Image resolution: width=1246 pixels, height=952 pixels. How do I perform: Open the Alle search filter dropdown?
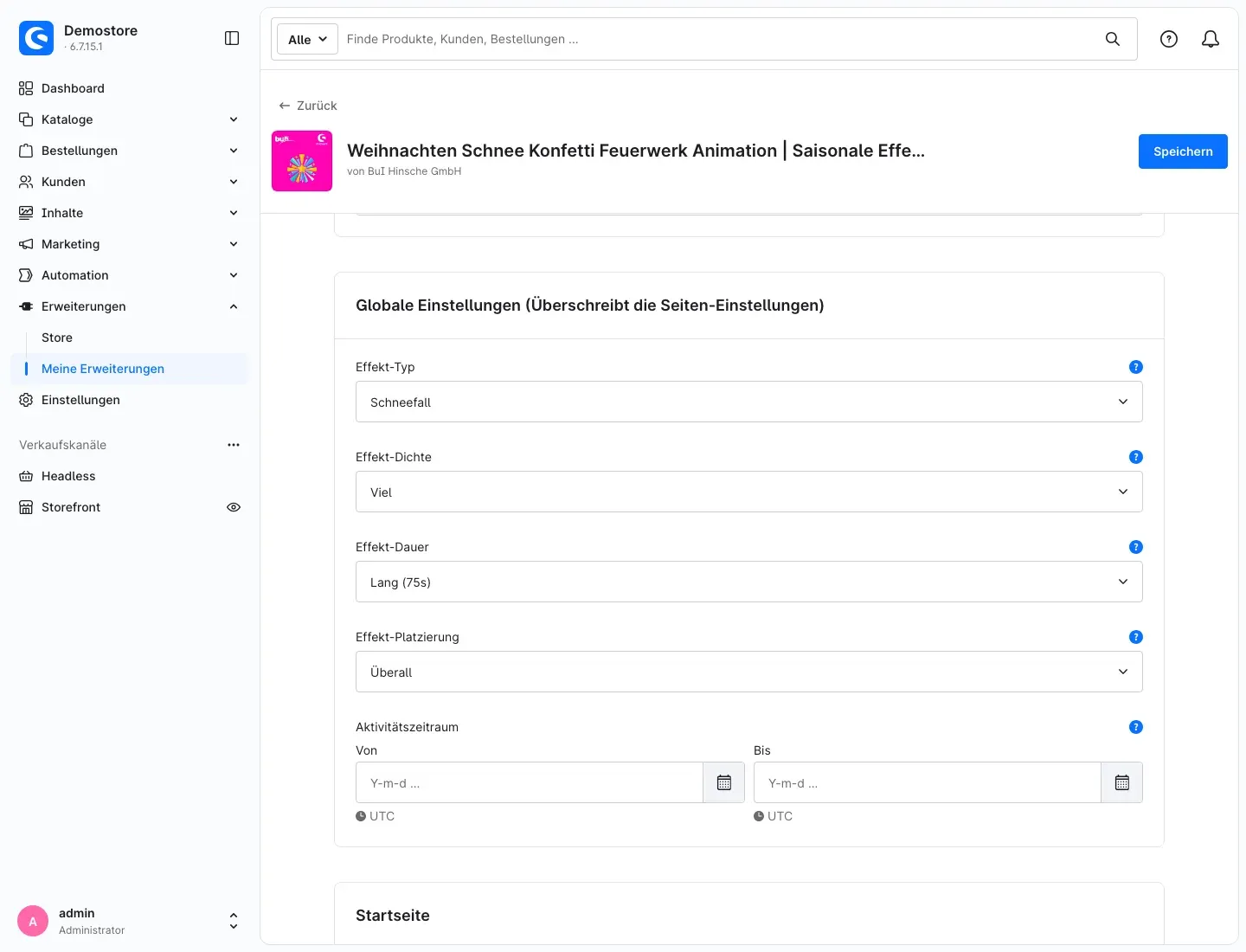[x=307, y=39]
